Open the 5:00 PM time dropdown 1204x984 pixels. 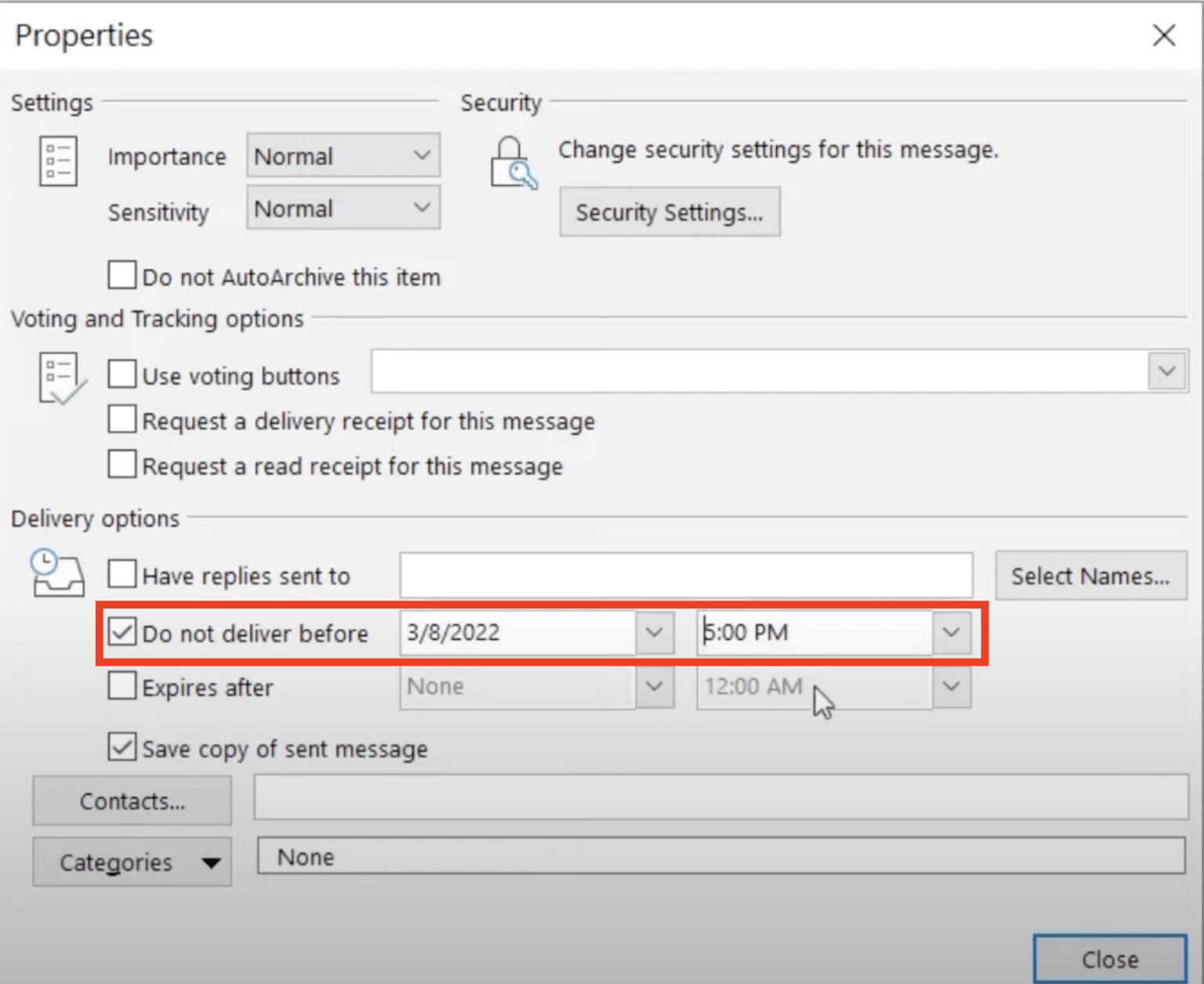click(x=951, y=632)
